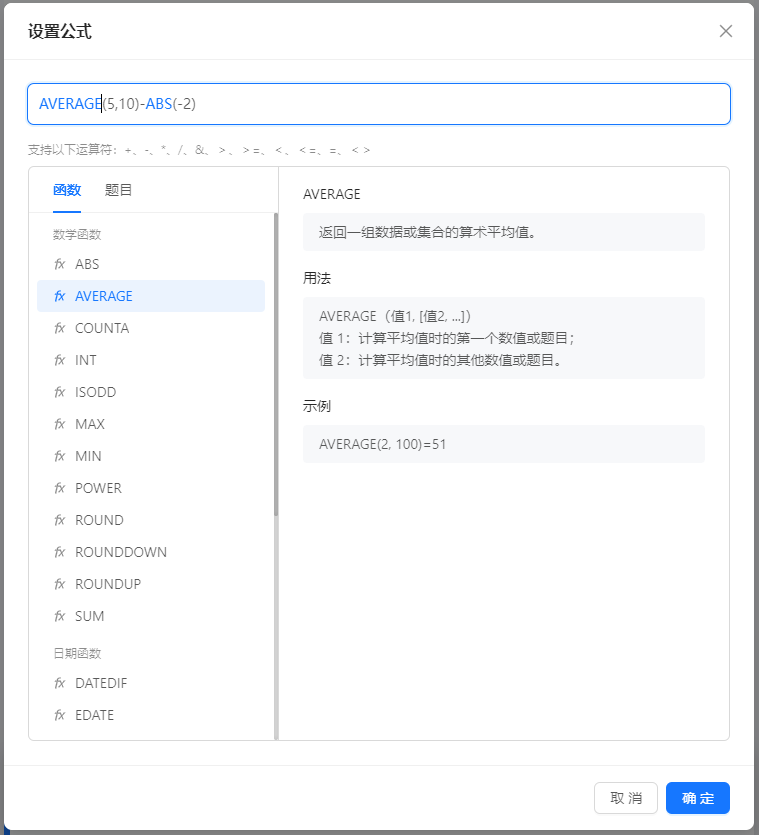
Task: Click the fx icon beside MAX
Action: coord(60,424)
